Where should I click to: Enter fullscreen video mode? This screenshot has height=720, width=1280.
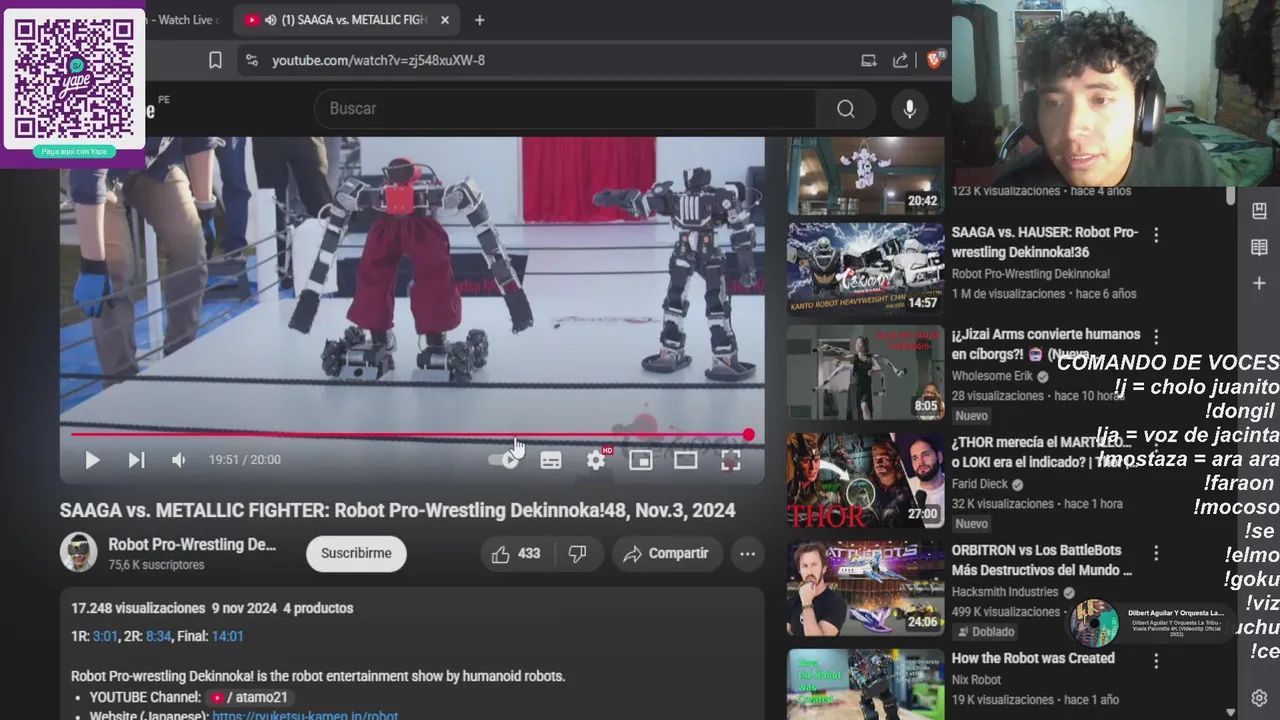click(x=731, y=460)
